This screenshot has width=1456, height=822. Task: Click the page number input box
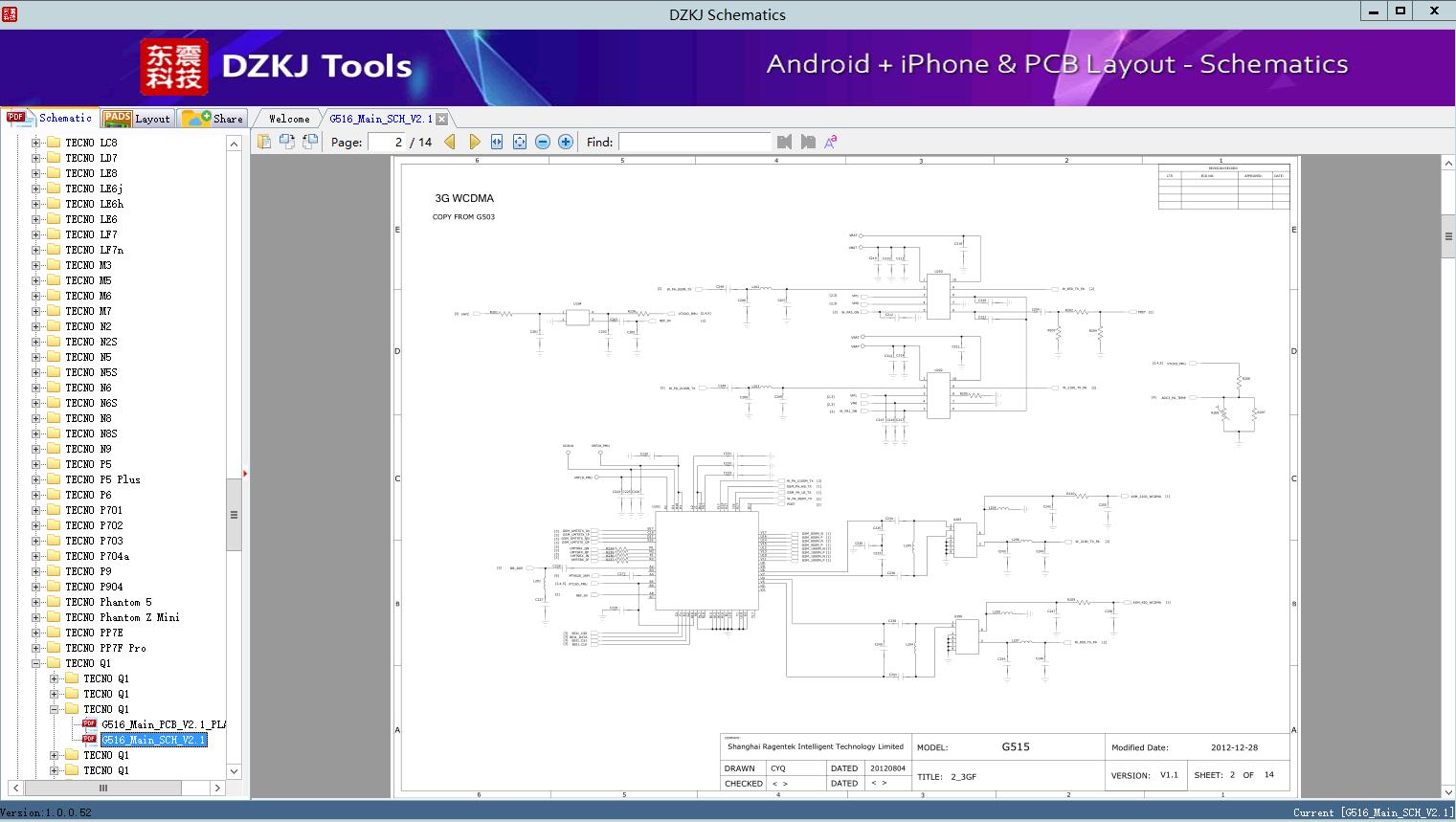[x=387, y=142]
